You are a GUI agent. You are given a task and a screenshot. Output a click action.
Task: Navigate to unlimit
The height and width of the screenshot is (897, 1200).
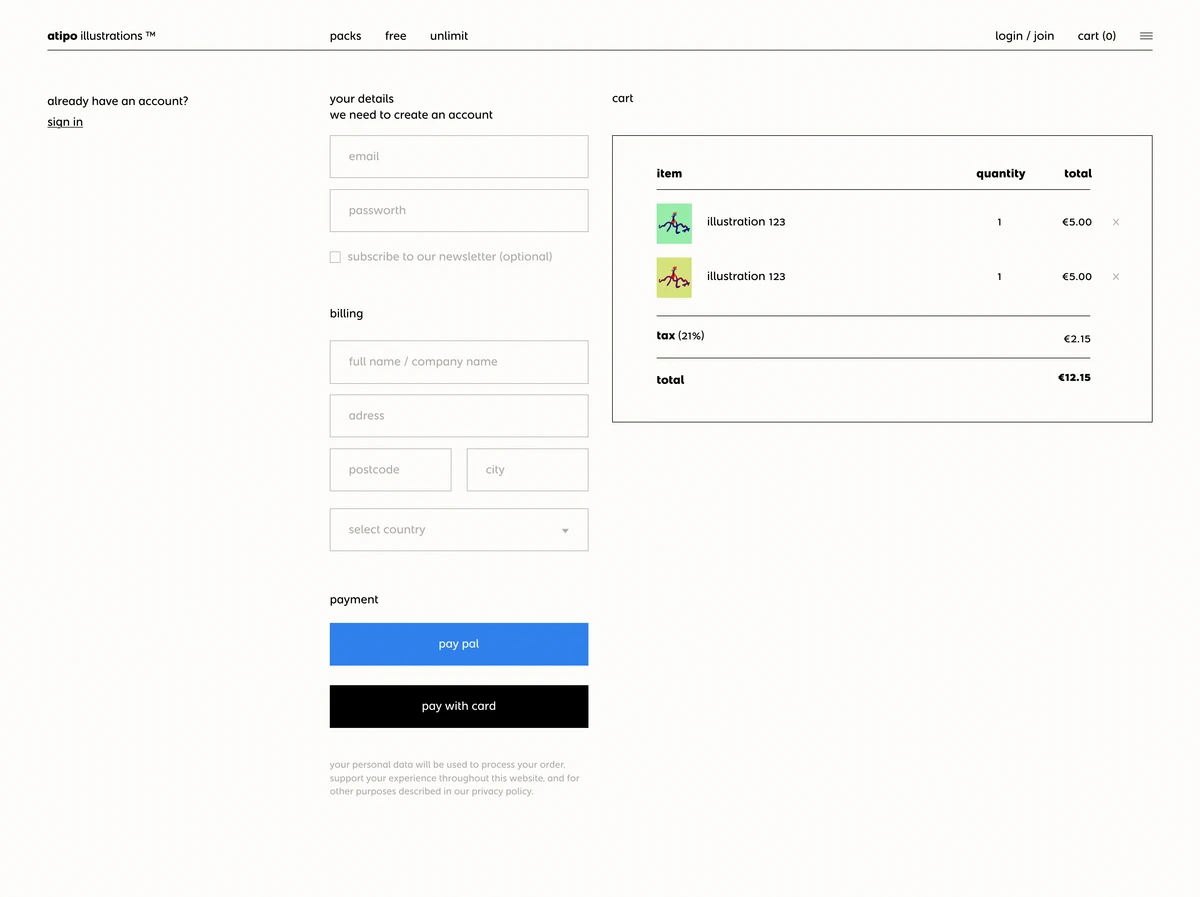(448, 36)
